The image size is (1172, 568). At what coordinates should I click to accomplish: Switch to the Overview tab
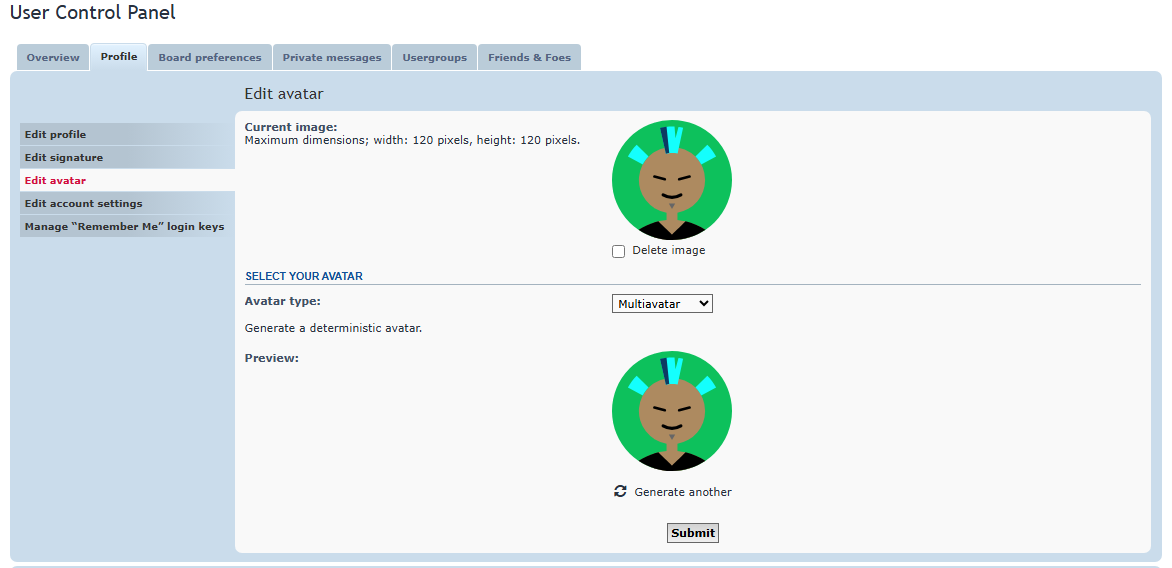tap(53, 58)
